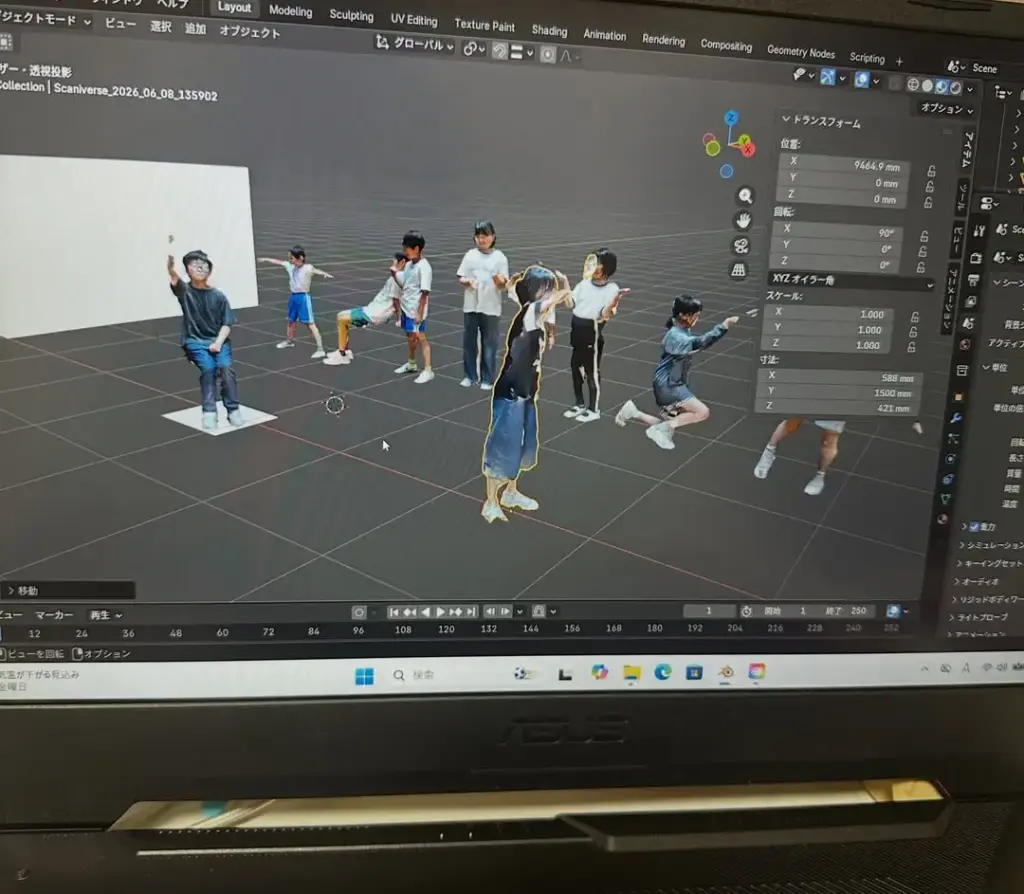Open the View Layer properties tab icon

pyautogui.click(x=971, y=302)
